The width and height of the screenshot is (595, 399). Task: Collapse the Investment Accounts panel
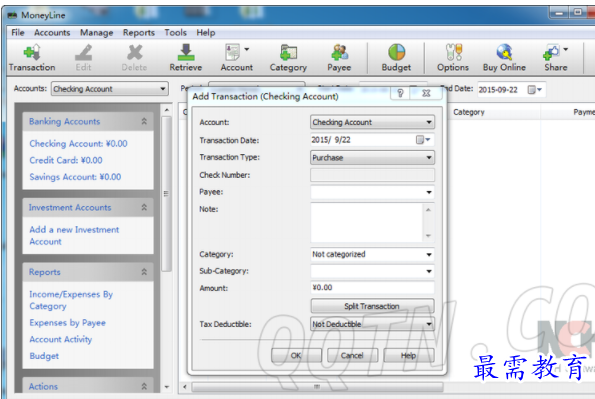(144, 208)
